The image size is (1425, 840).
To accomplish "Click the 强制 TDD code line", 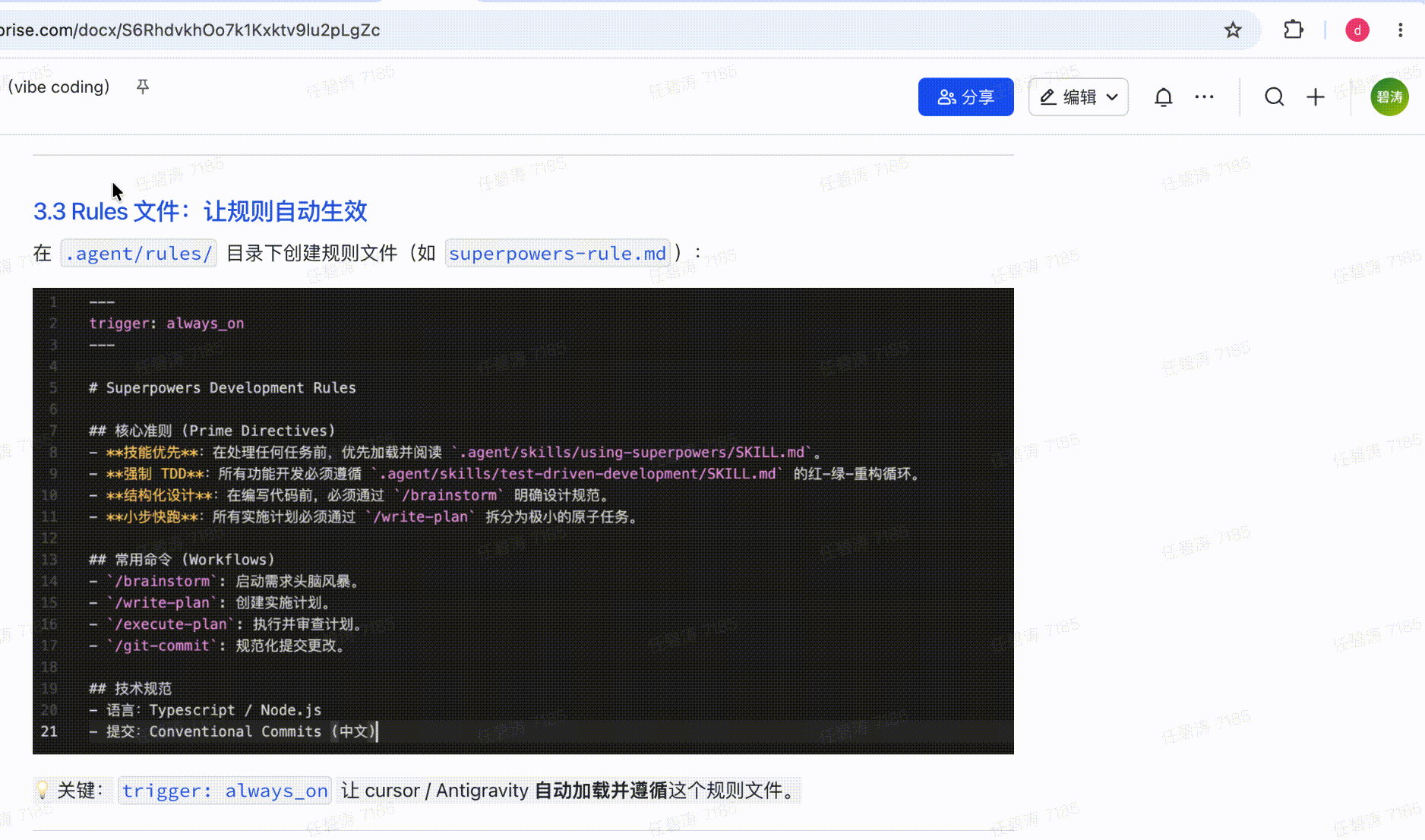I will coord(505,474).
